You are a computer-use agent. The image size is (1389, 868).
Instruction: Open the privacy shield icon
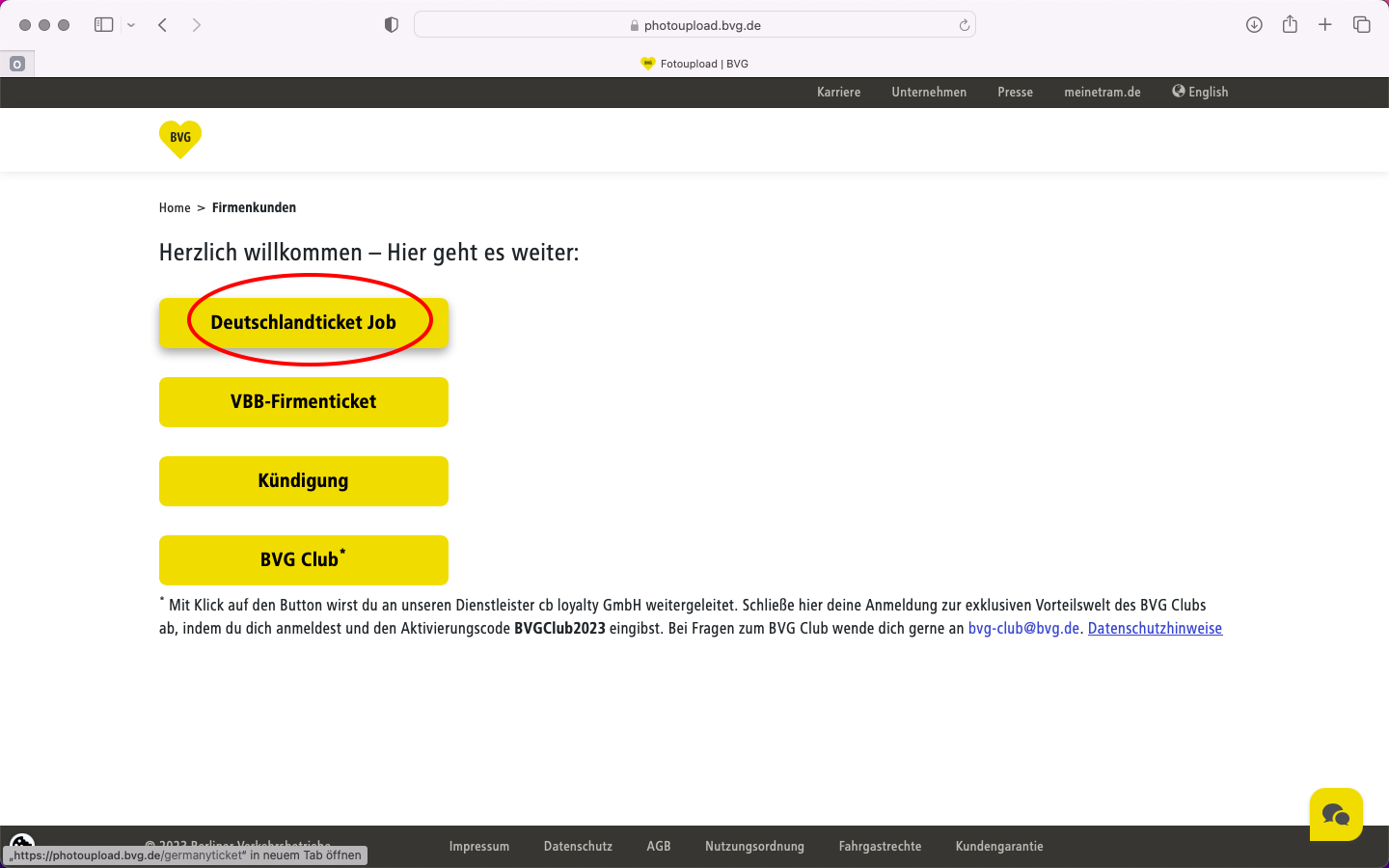(391, 25)
